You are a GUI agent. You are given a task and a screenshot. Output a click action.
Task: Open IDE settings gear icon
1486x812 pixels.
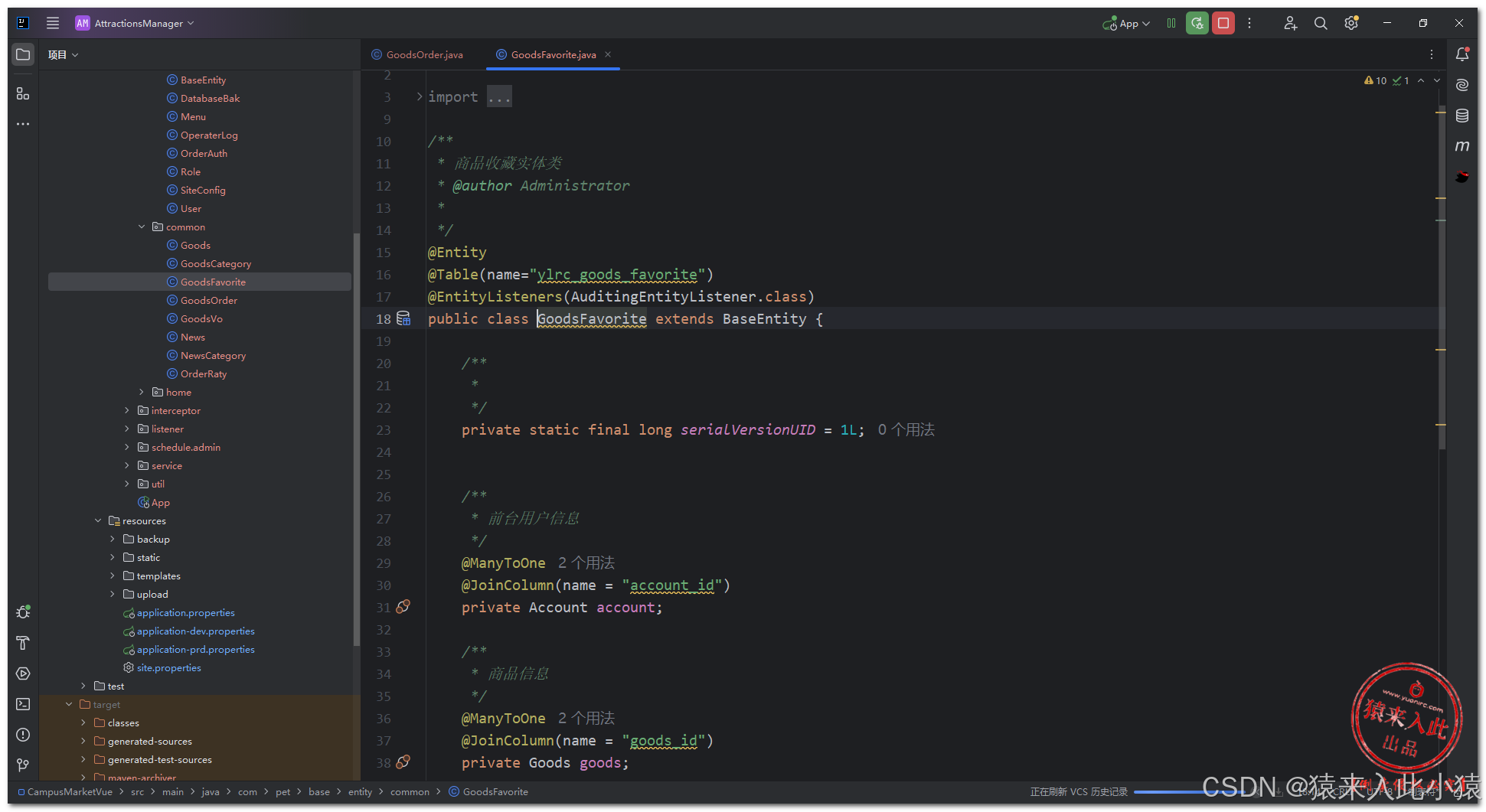click(x=1351, y=23)
